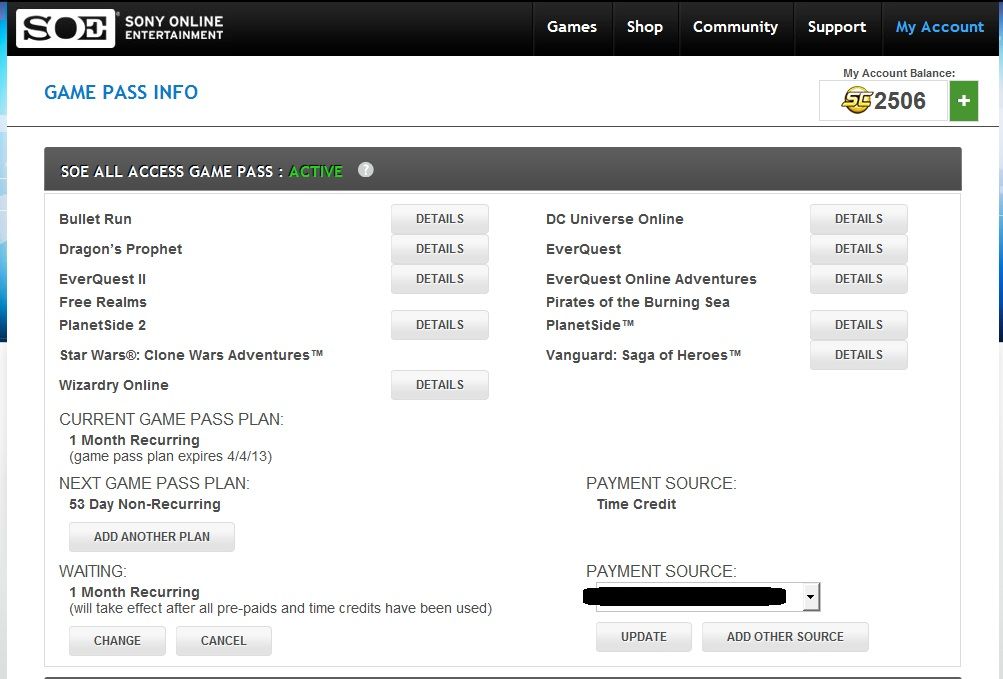Click the account balance 2506 value
The width and height of the screenshot is (1003, 679).
[899, 100]
